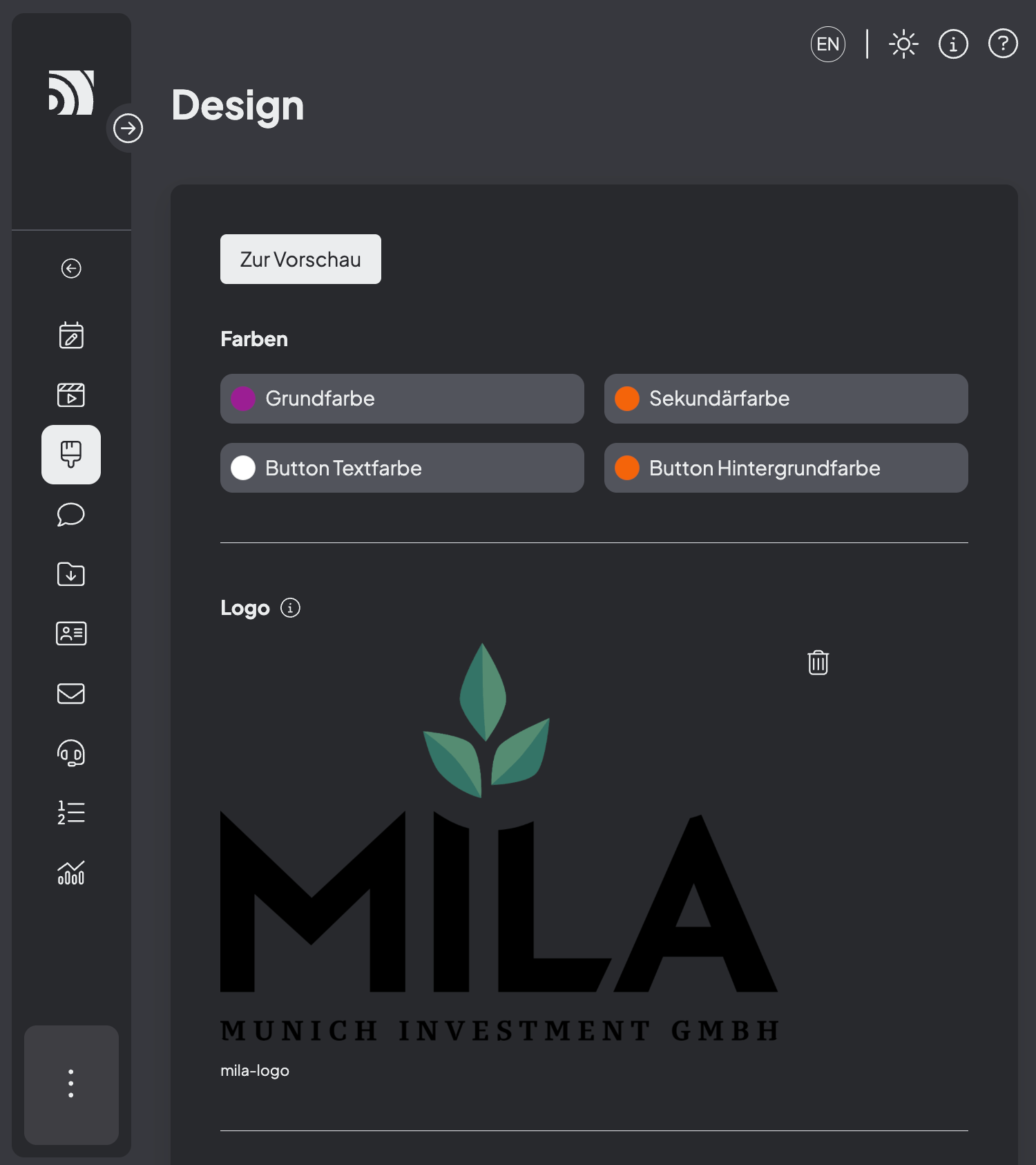1036x1165 pixels.
Task: Open the contact card sidebar section
Action: click(71, 634)
